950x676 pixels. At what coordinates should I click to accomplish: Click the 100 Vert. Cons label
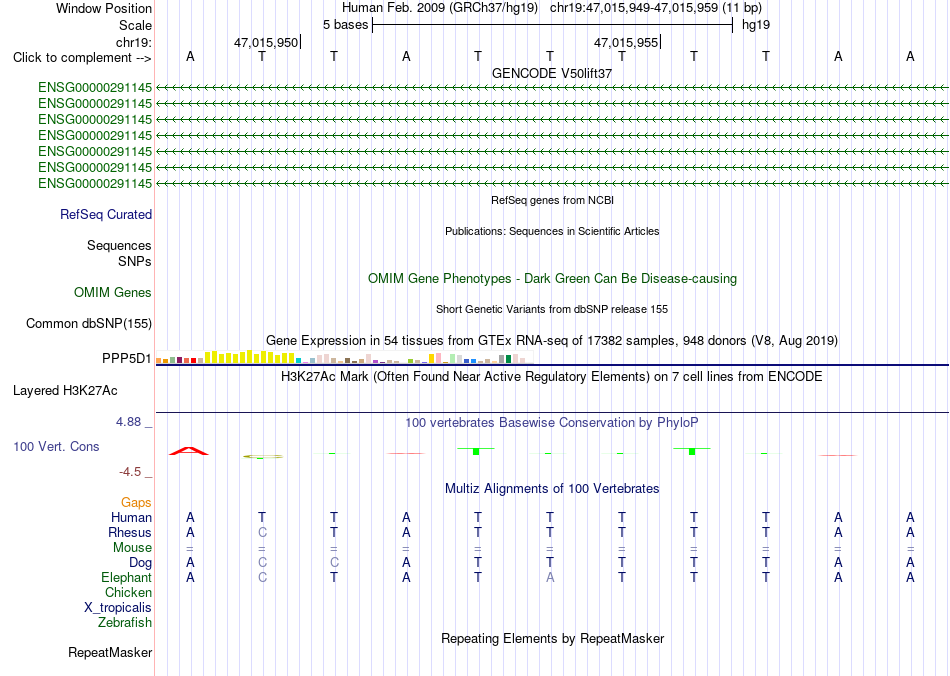point(56,446)
